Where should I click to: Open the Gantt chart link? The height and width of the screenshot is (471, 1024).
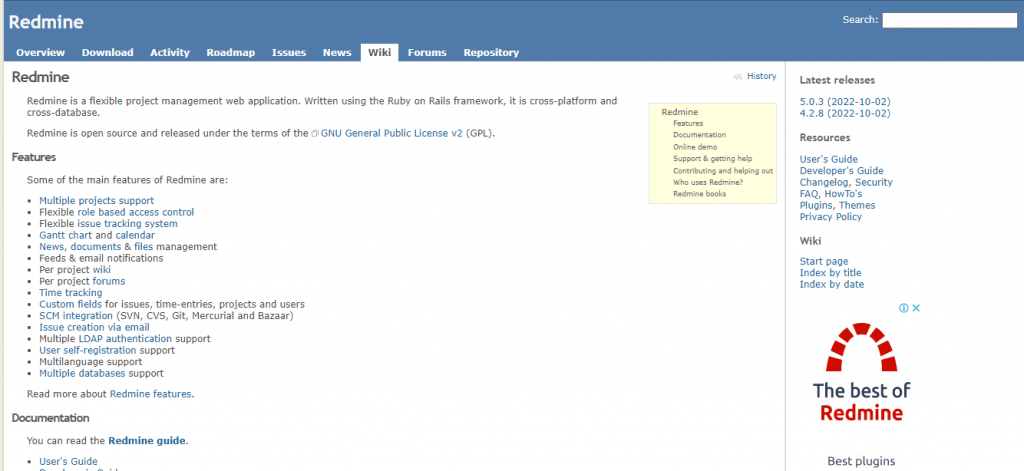coord(65,235)
